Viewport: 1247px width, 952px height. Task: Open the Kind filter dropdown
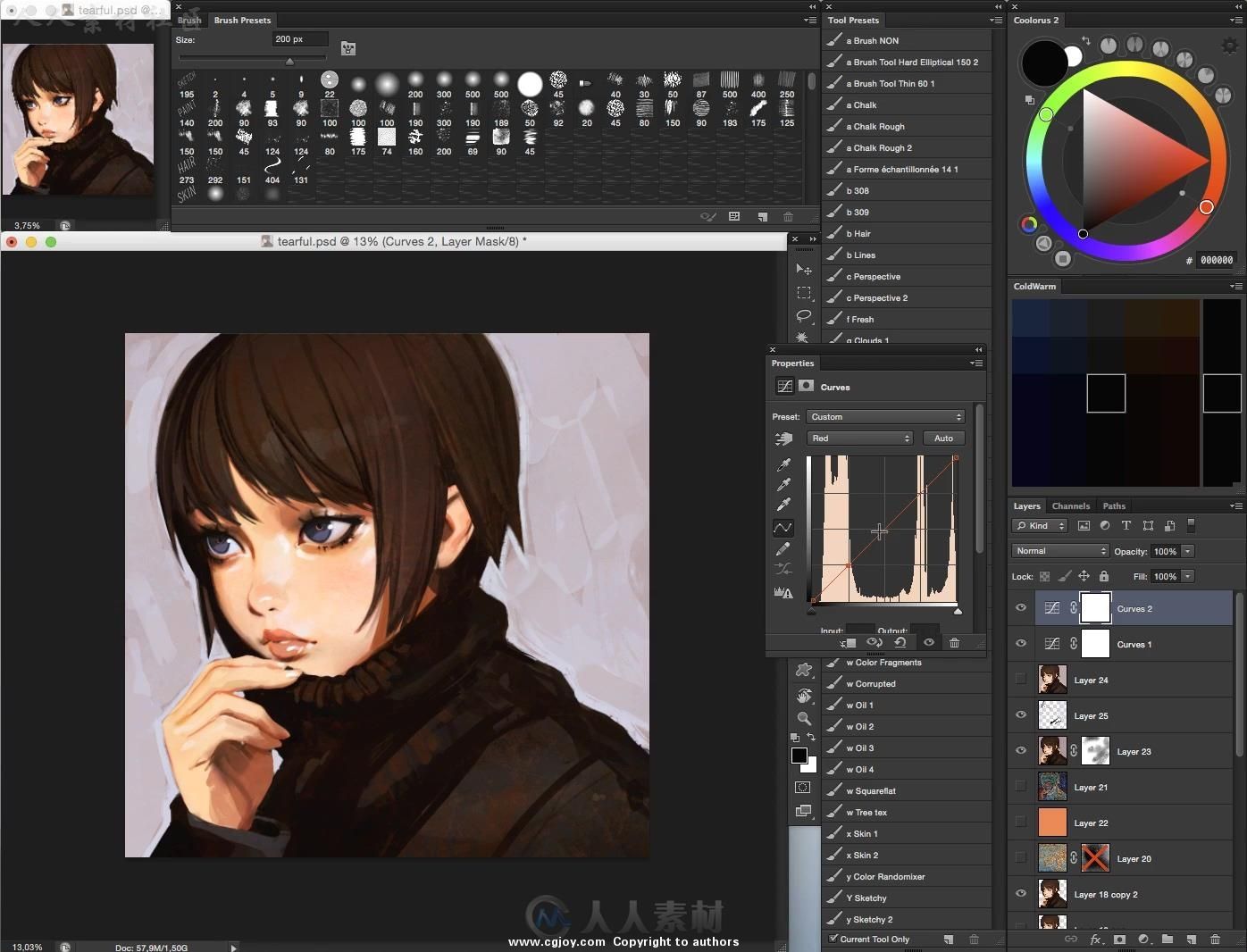(1041, 526)
